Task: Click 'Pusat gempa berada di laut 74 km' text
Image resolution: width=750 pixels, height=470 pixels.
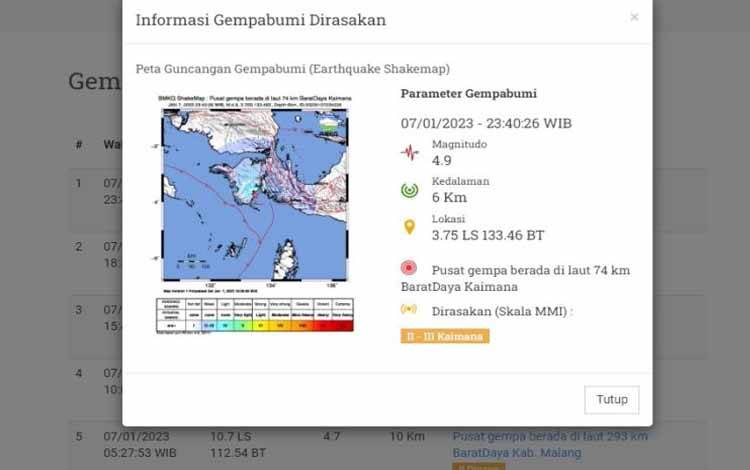Action: [531, 270]
